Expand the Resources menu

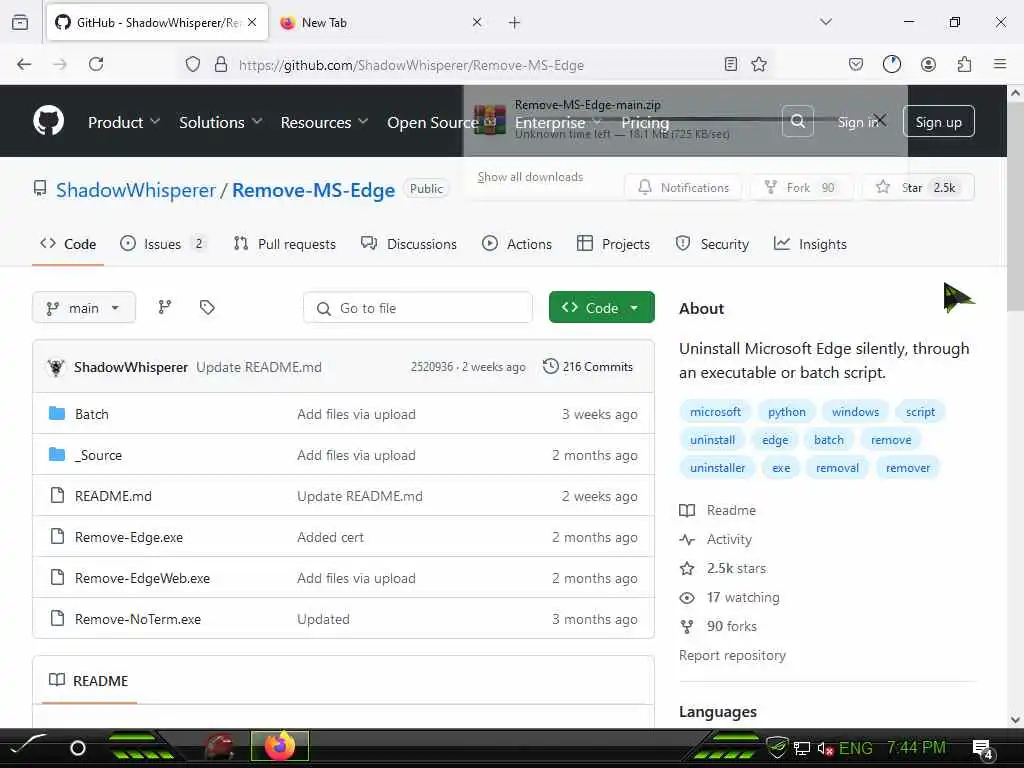coord(324,122)
